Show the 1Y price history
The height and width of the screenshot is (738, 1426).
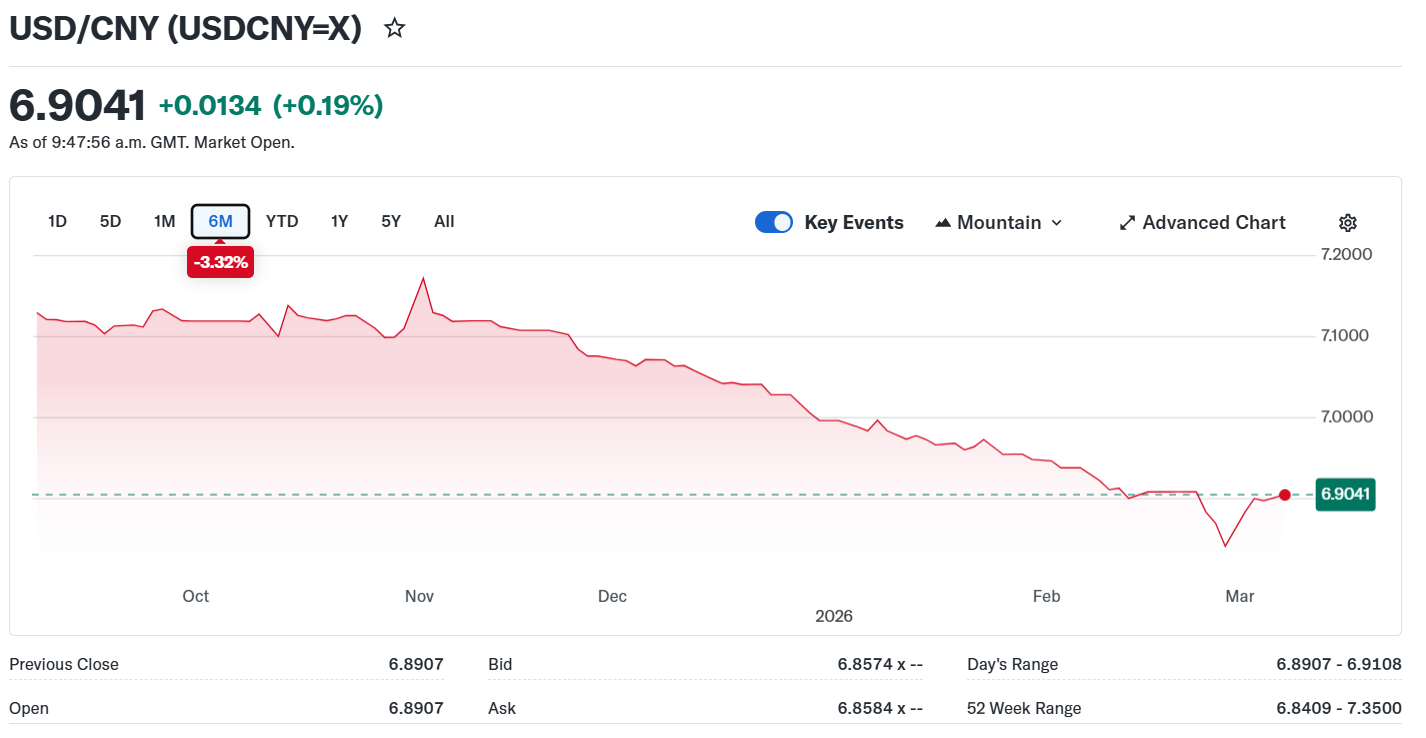[x=339, y=221]
